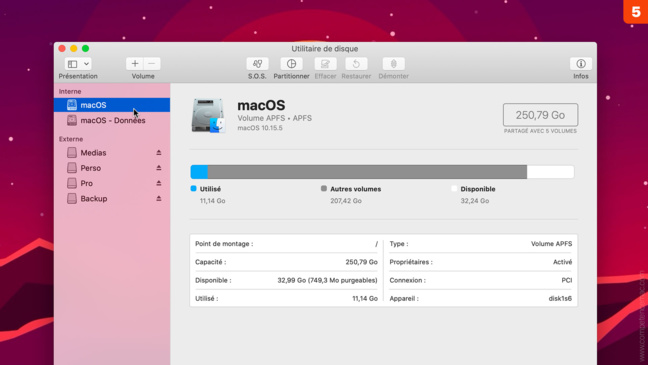Click the white Disponible bar segment
648x365 pixels.
click(x=550, y=172)
